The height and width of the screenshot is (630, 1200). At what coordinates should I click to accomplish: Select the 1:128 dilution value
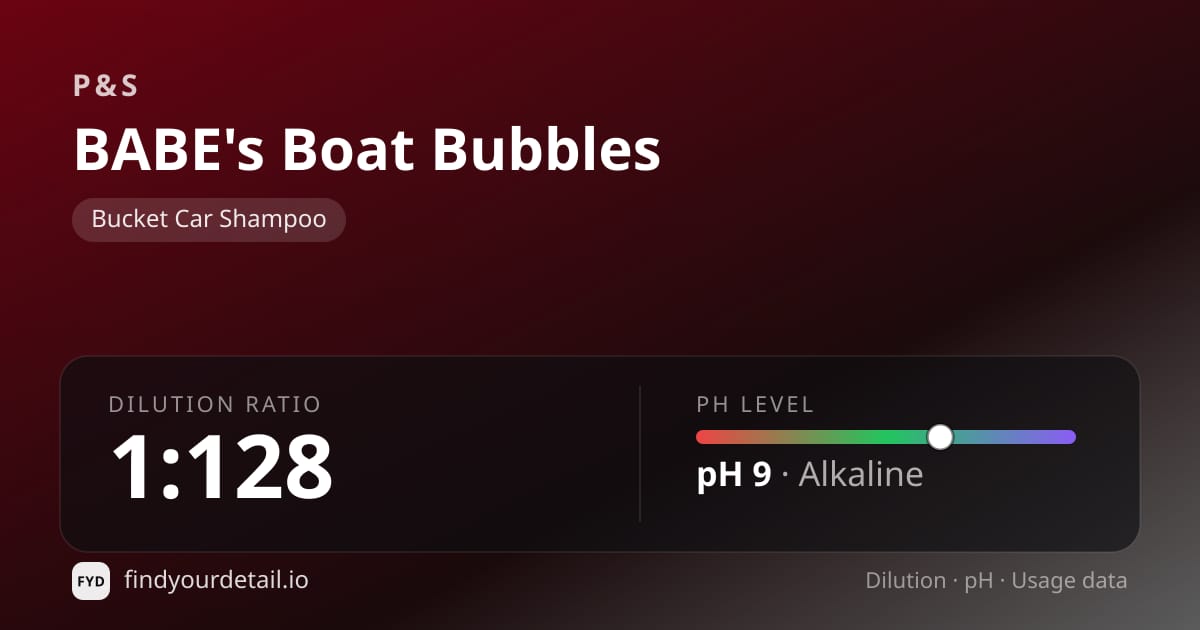tap(221, 466)
